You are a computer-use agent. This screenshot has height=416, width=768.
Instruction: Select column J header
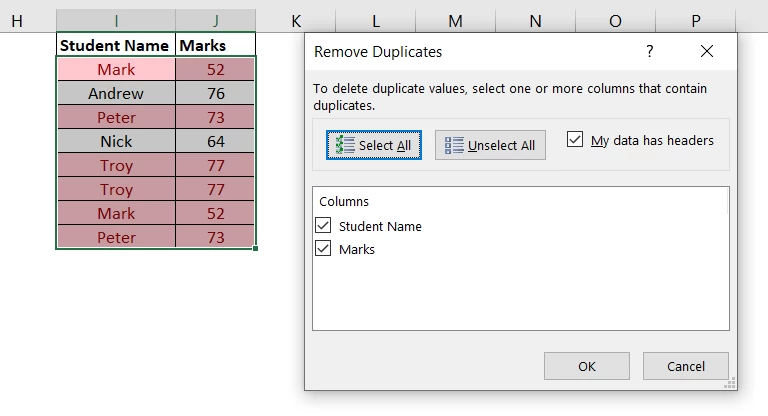[216, 21]
